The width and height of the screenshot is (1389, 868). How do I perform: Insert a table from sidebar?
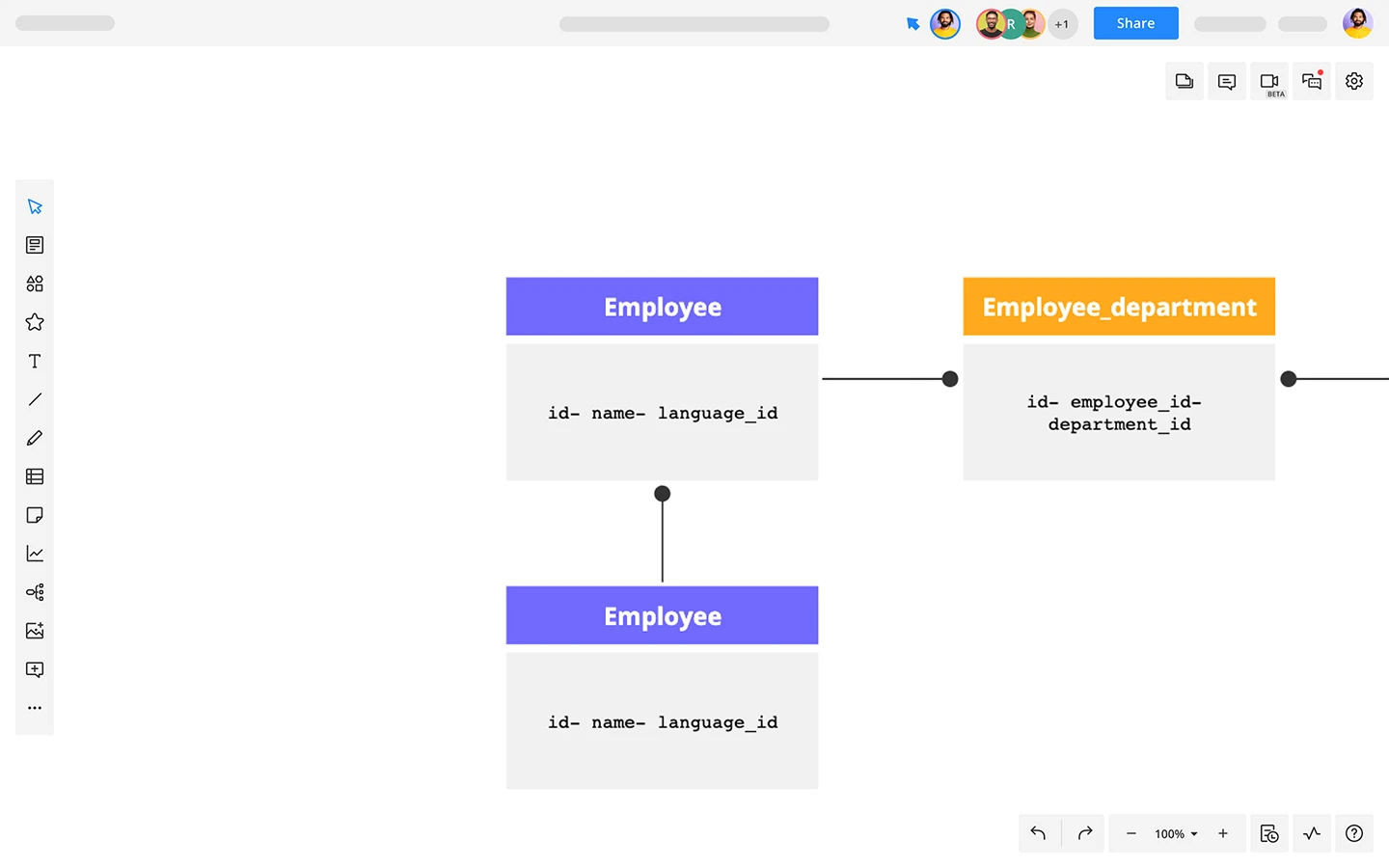pyautogui.click(x=35, y=476)
